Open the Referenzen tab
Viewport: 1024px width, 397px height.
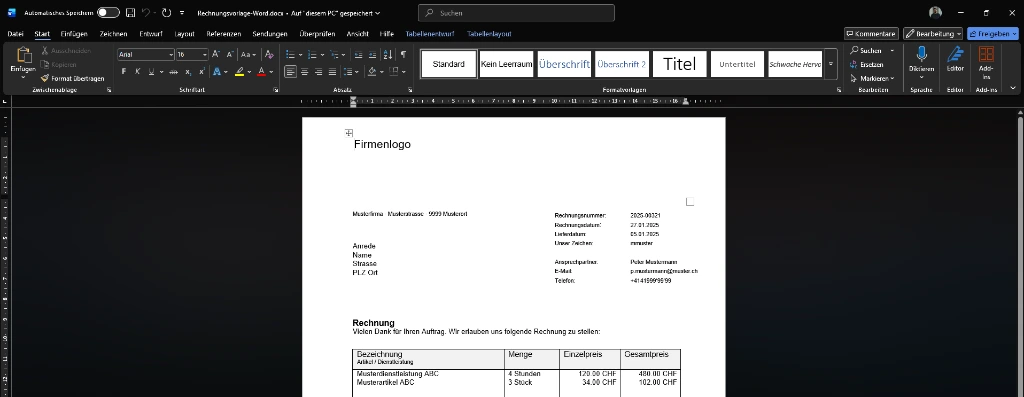[224, 34]
